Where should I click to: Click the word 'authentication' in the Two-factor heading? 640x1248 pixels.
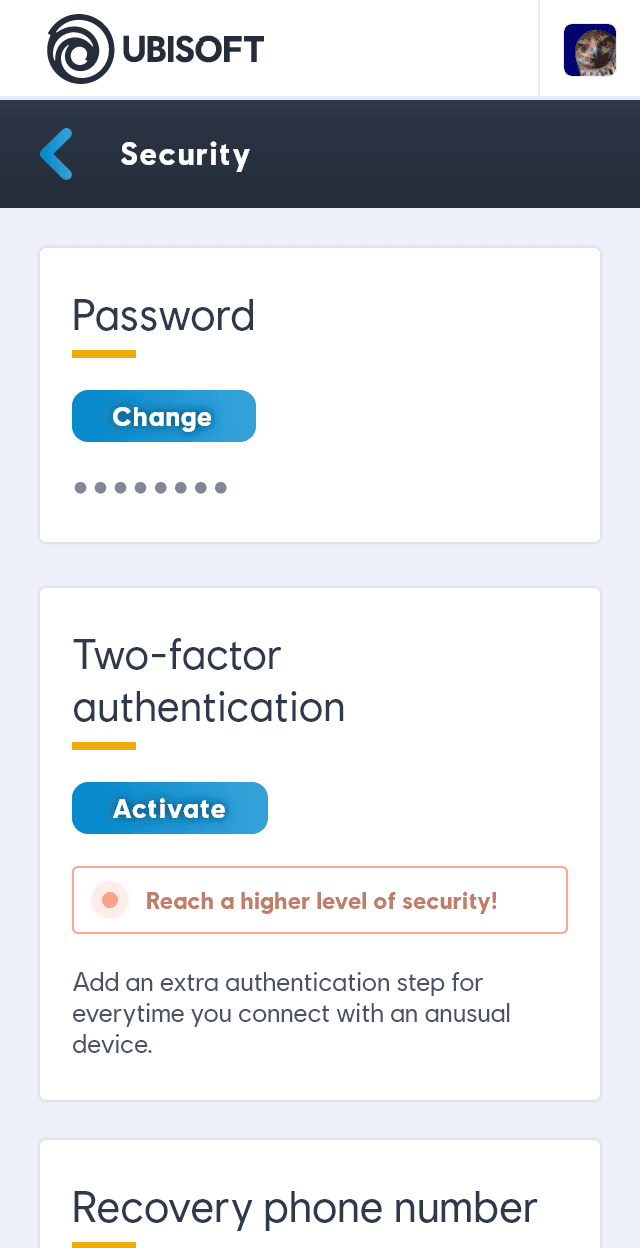tap(209, 708)
